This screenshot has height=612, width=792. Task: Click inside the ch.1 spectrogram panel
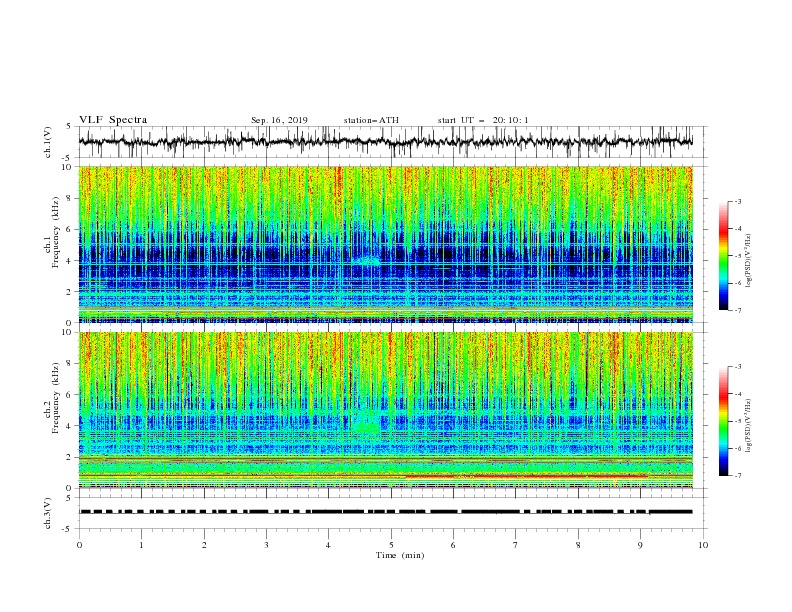click(x=385, y=244)
